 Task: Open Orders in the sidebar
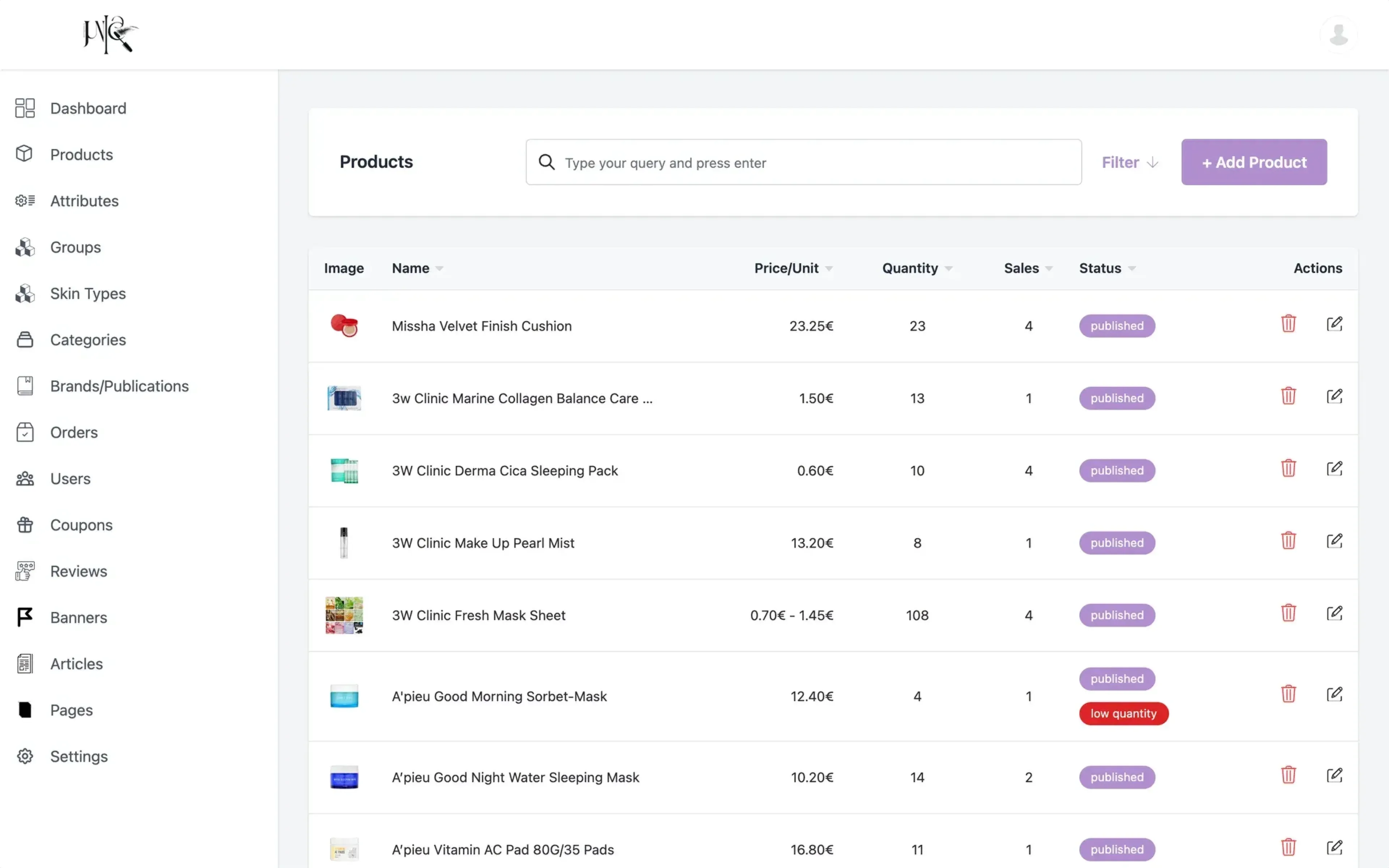tap(74, 432)
